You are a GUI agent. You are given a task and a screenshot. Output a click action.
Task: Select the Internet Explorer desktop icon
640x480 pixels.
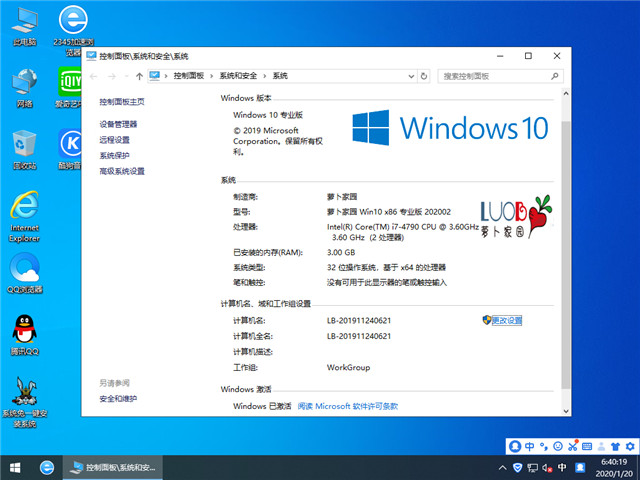tap(24, 216)
